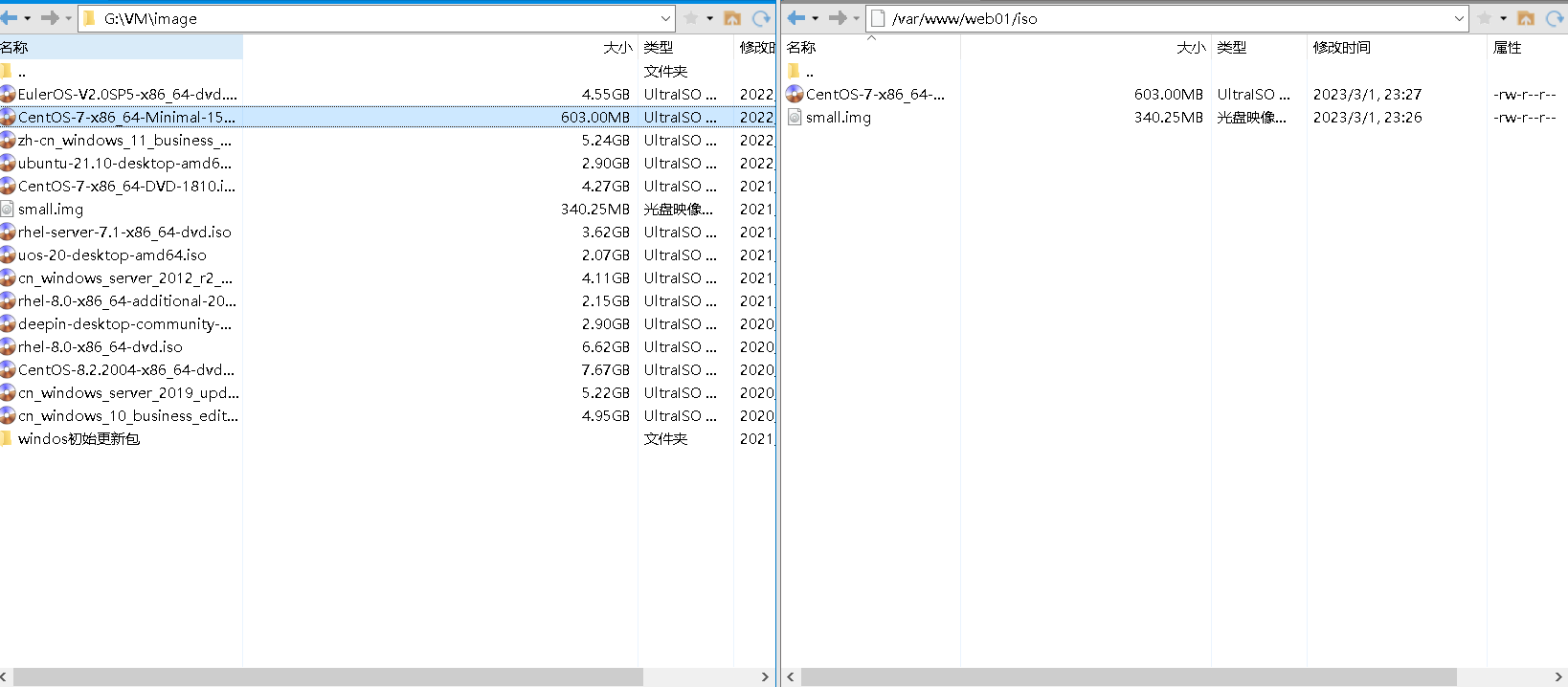The image size is (1568, 687).
Task: Expand the G:\VM\image path dropdown
Action: [x=665, y=18]
